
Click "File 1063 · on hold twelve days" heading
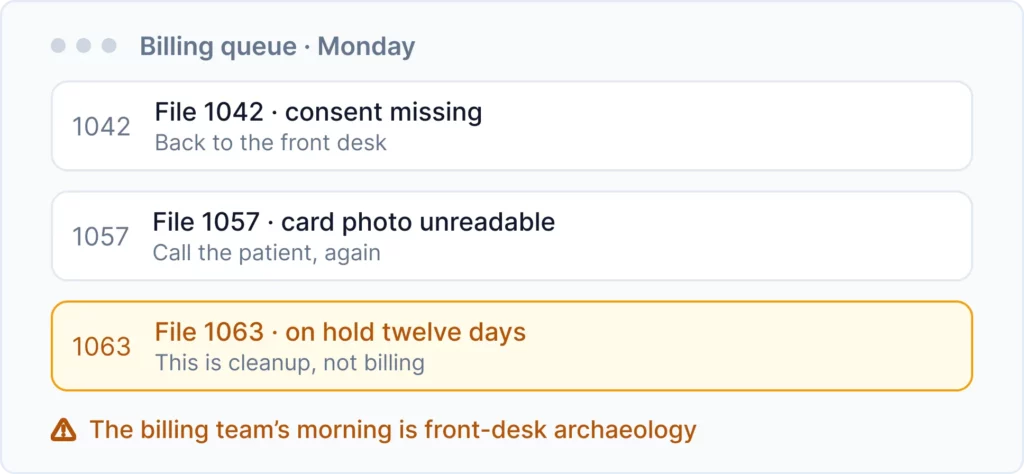point(340,332)
